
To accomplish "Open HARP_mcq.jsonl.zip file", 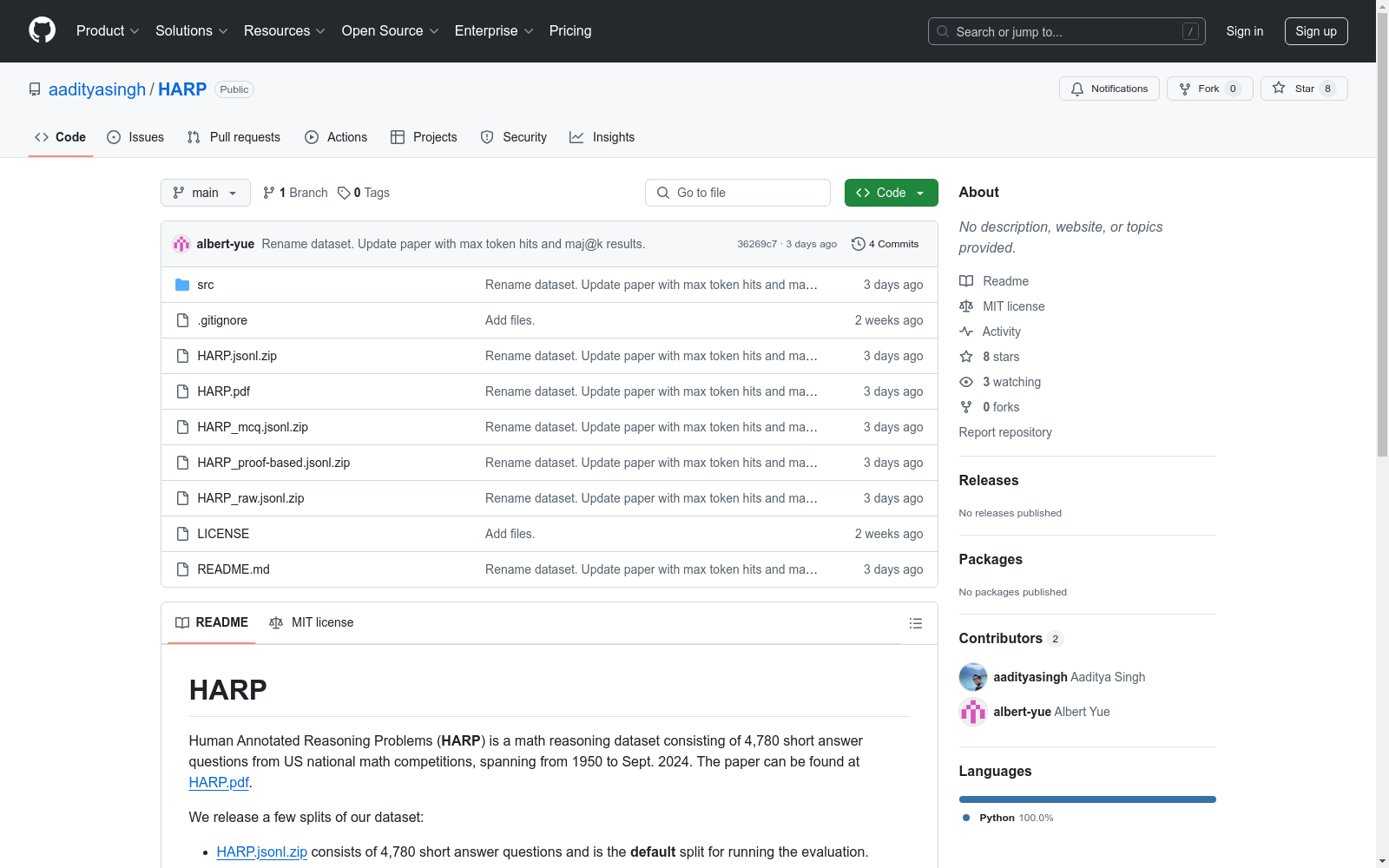I will (x=253, y=427).
